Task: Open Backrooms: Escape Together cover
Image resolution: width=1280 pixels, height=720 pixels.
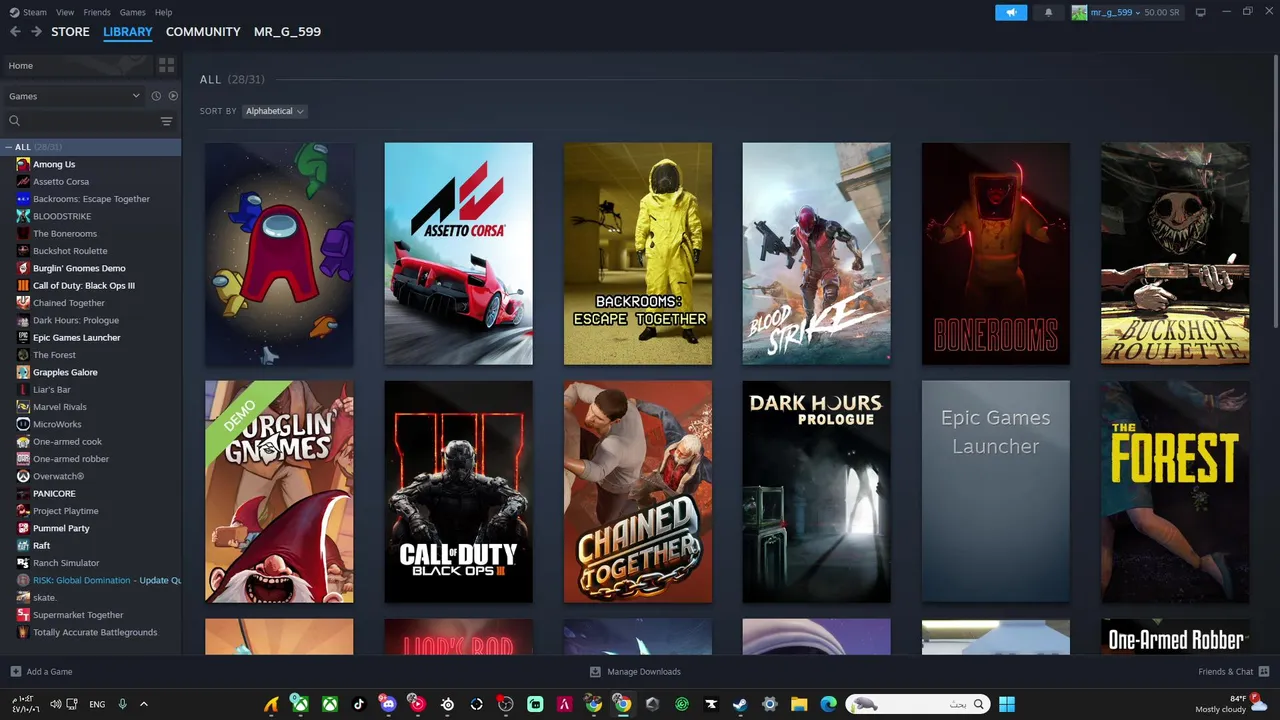Action: tap(638, 254)
